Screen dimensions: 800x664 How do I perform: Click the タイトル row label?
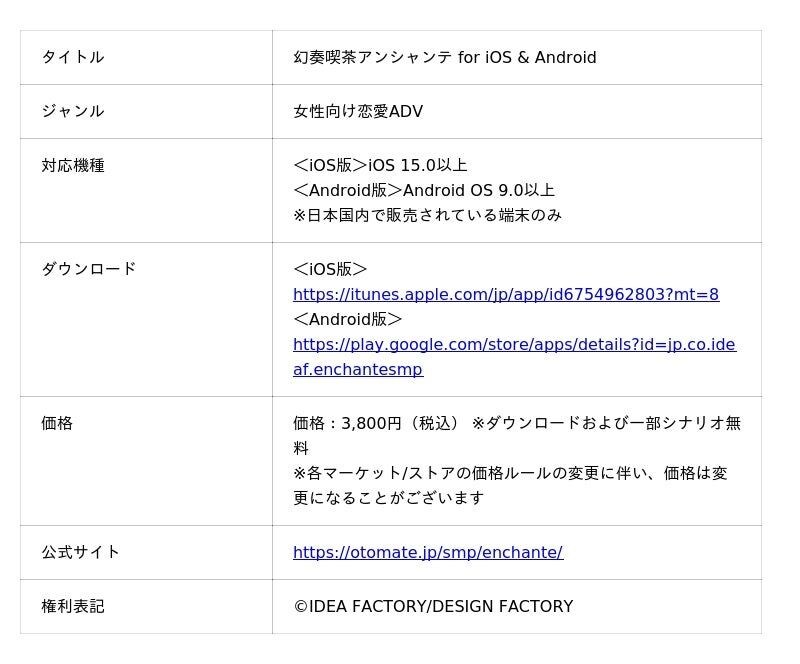click(x=73, y=57)
